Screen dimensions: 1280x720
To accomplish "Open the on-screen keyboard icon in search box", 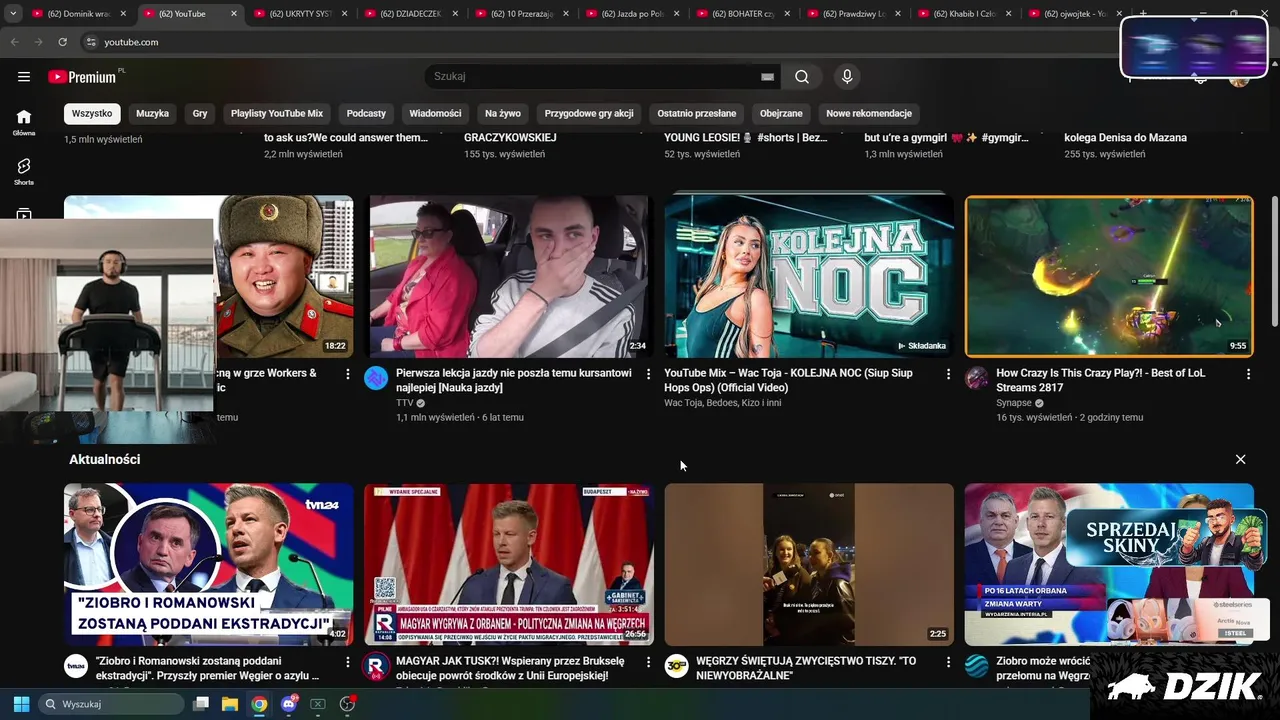I will [767, 77].
